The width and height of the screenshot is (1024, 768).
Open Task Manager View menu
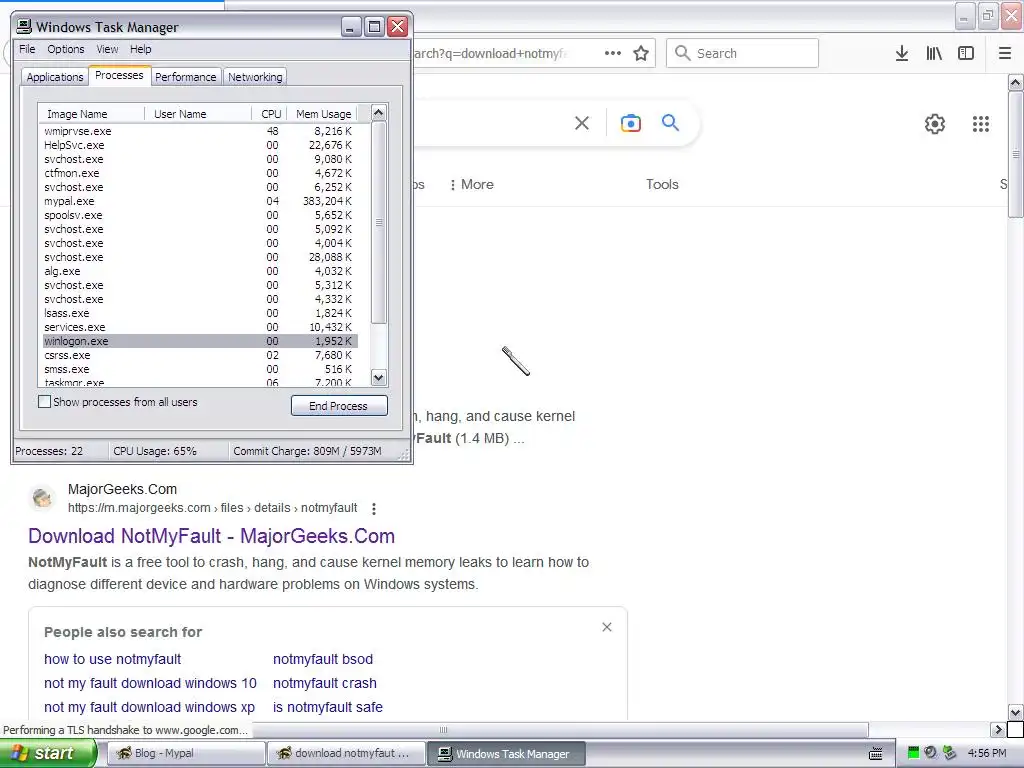(x=108, y=49)
